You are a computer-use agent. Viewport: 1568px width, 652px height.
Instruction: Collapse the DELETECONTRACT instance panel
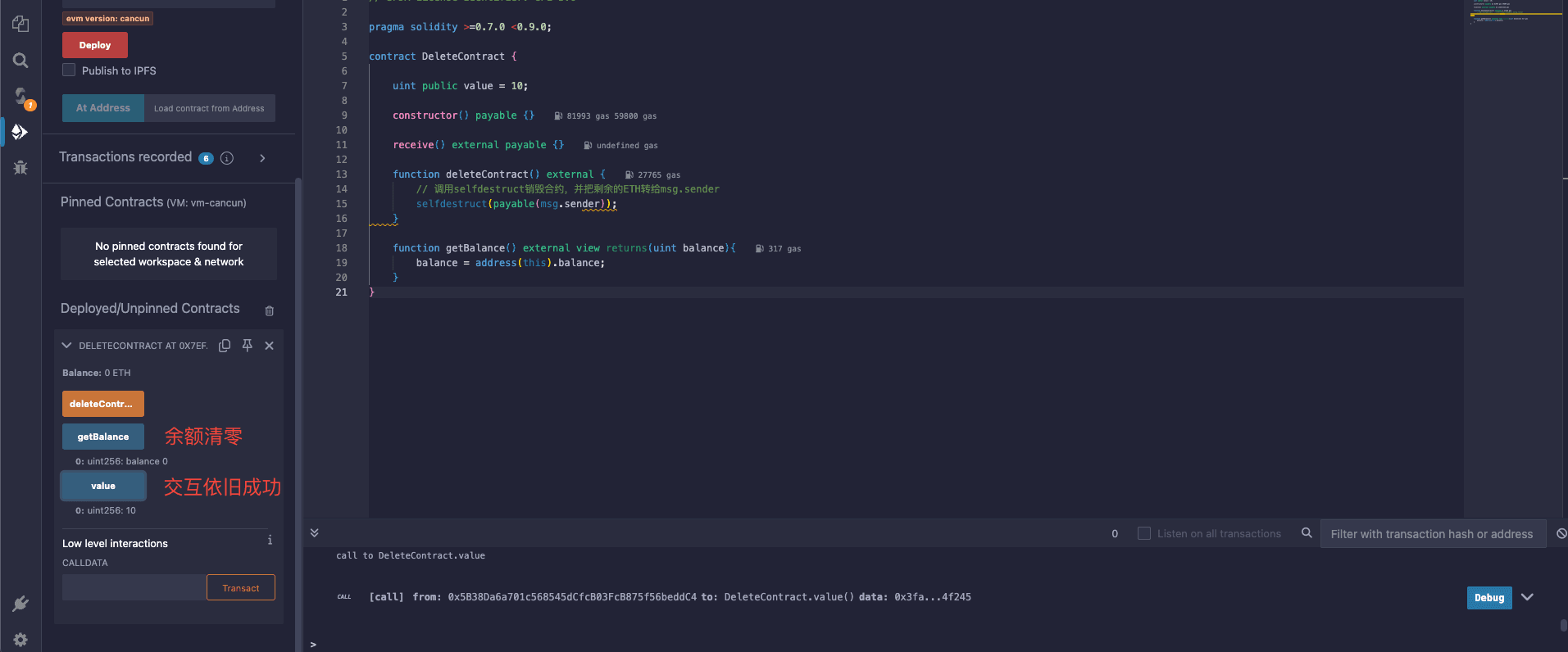coord(66,346)
